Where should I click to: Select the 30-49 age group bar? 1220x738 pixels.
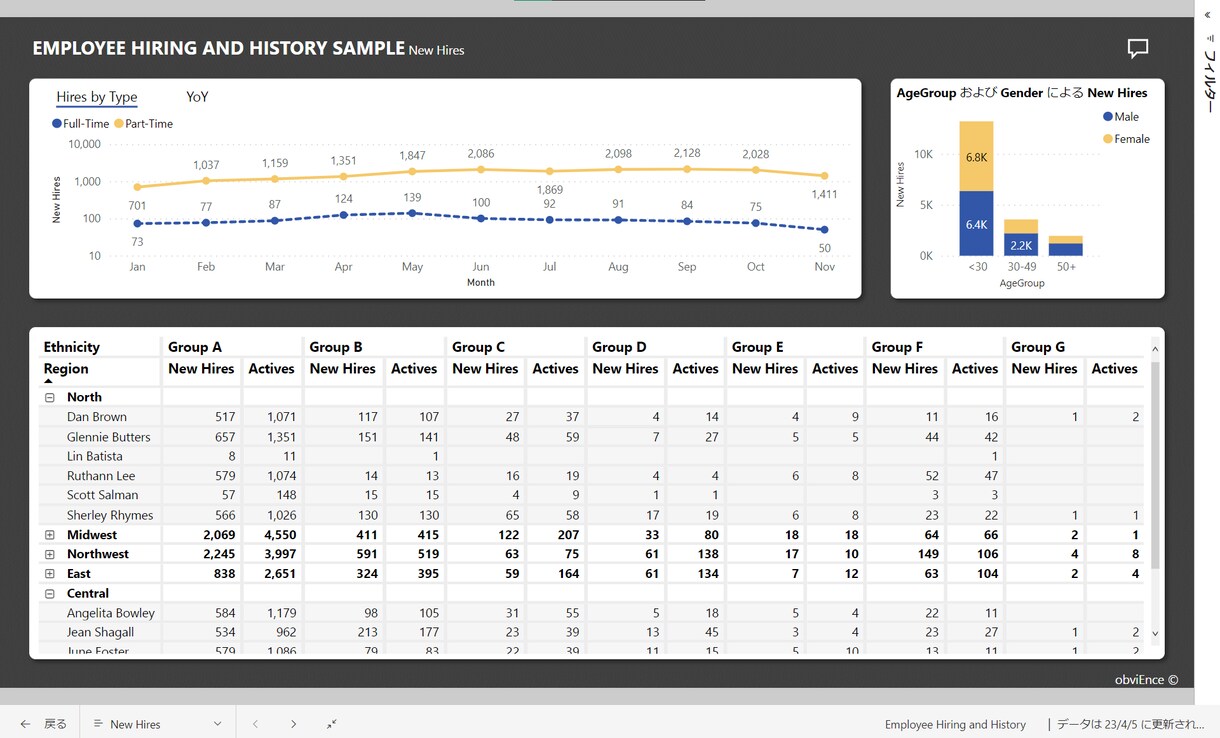1021,238
